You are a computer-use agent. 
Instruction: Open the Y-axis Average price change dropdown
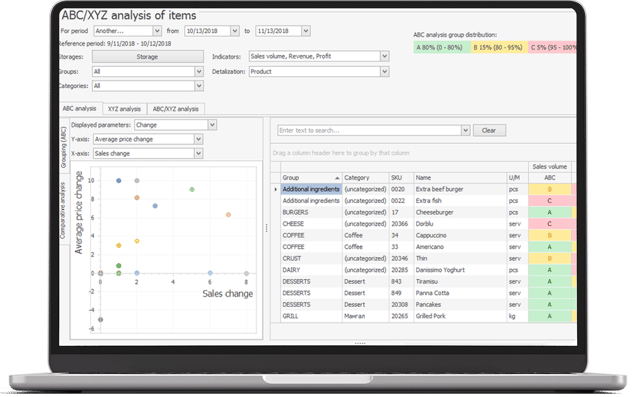[198, 139]
